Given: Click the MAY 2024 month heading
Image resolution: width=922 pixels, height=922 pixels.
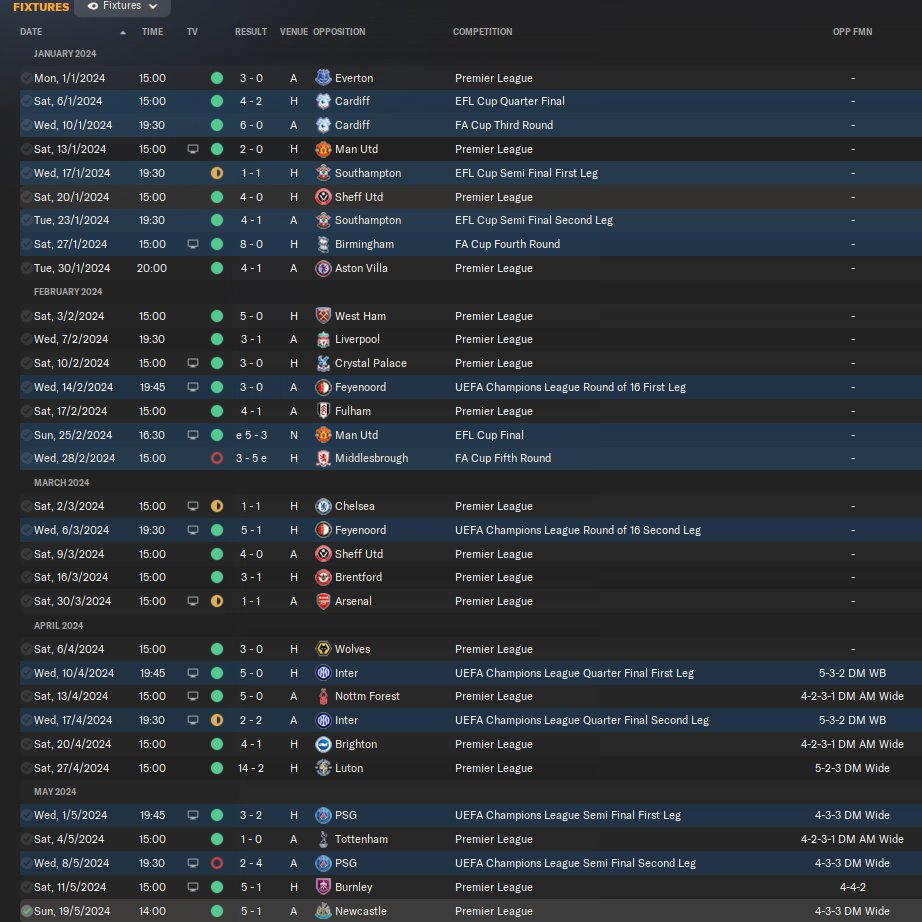Looking at the screenshot, I should tap(55, 791).
